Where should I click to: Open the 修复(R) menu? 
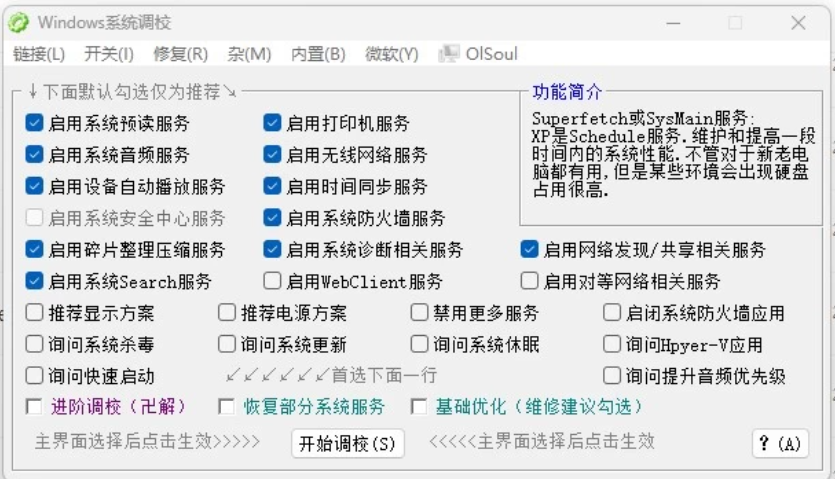[x=180, y=54]
